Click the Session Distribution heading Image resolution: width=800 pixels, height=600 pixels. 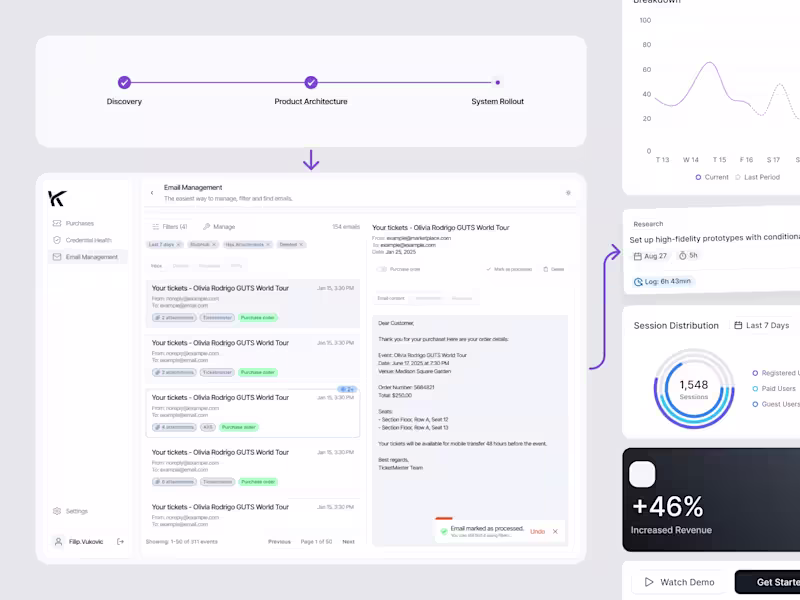pos(676,326)
